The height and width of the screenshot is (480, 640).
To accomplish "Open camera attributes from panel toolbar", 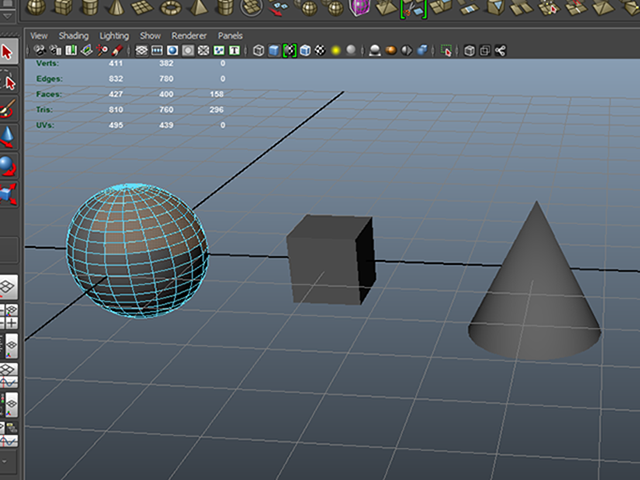I will 56,51.
